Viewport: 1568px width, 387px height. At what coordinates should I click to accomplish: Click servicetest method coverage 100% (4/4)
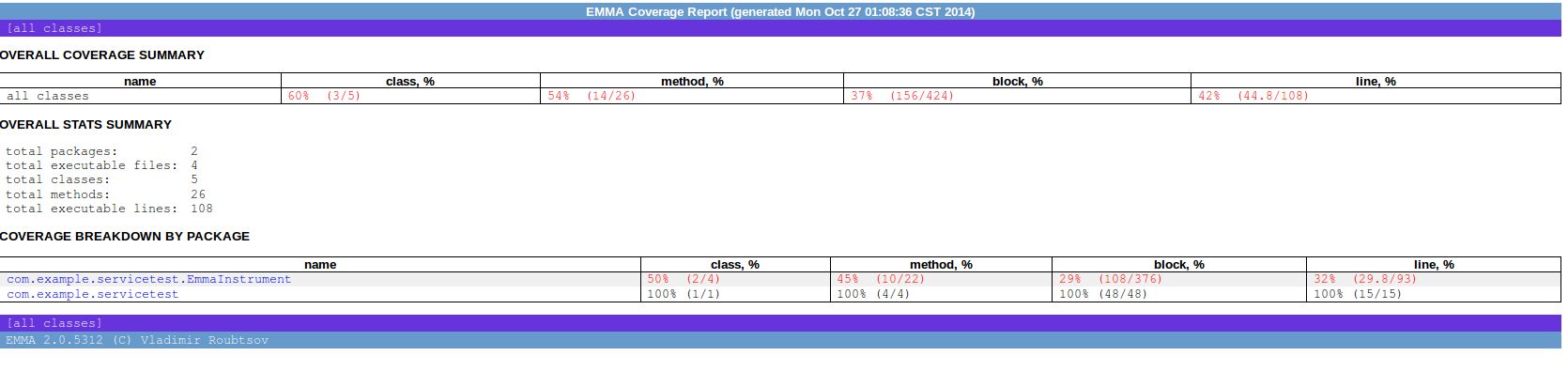pyautogui.click(x=873, y=294)
